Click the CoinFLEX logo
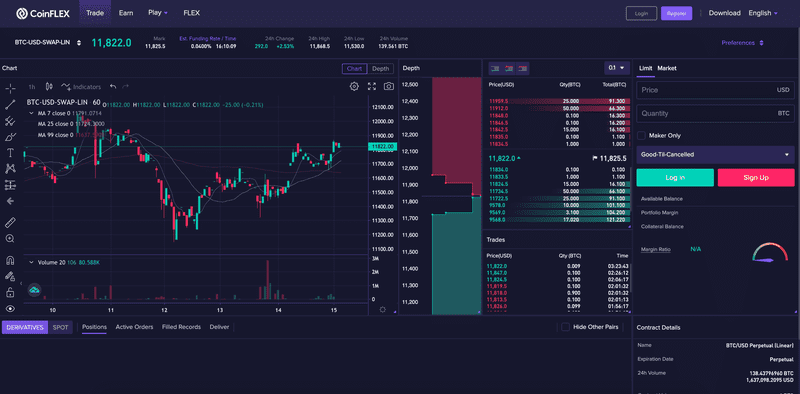The width and height of the screenshot is (800, 394). tap(42, 13)
